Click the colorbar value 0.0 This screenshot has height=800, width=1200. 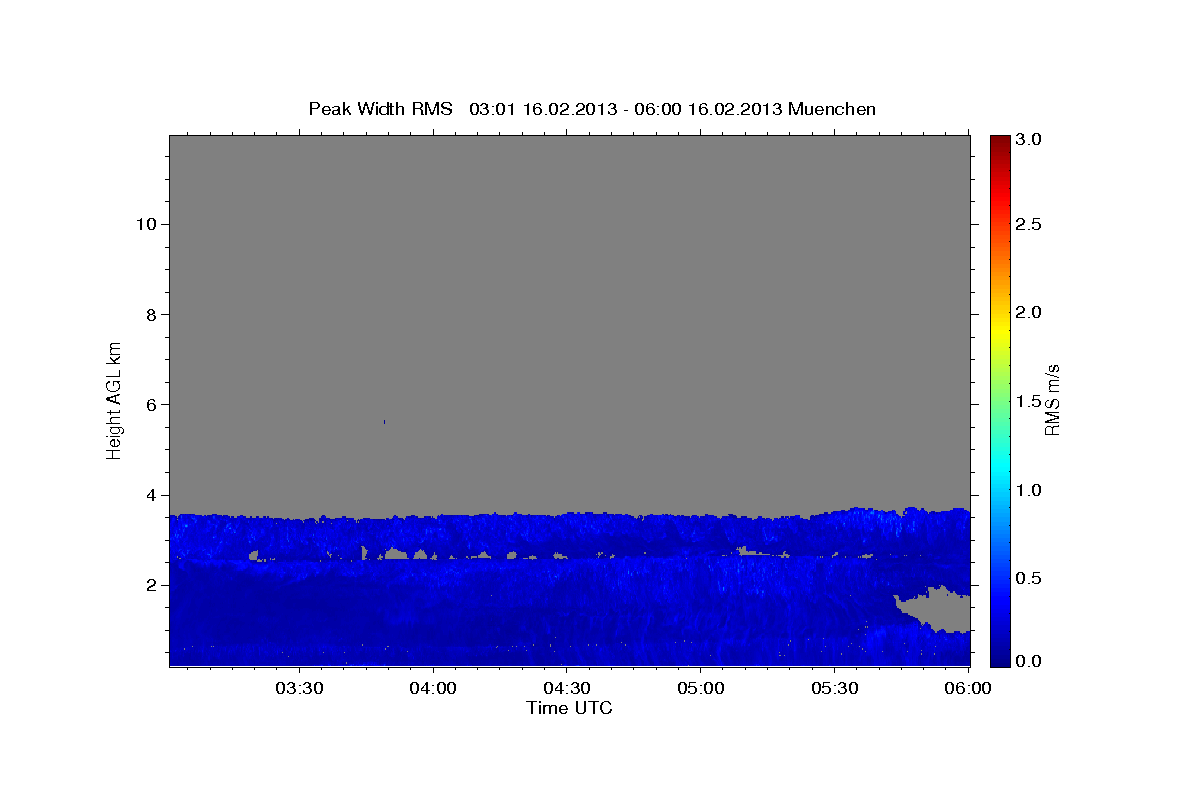[1030, 661]
